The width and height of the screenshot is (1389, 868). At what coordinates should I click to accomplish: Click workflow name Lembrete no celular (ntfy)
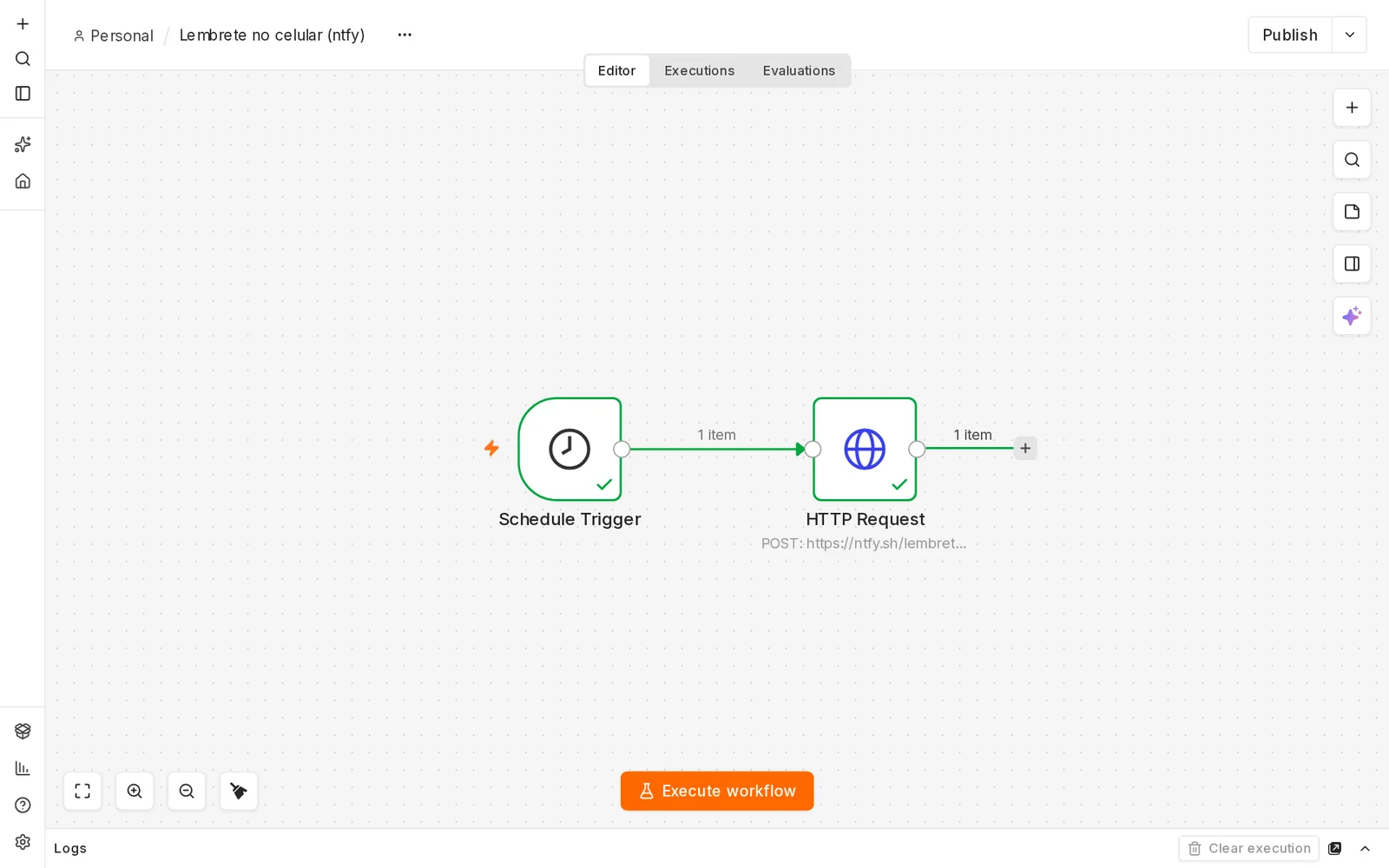(272, 35)
